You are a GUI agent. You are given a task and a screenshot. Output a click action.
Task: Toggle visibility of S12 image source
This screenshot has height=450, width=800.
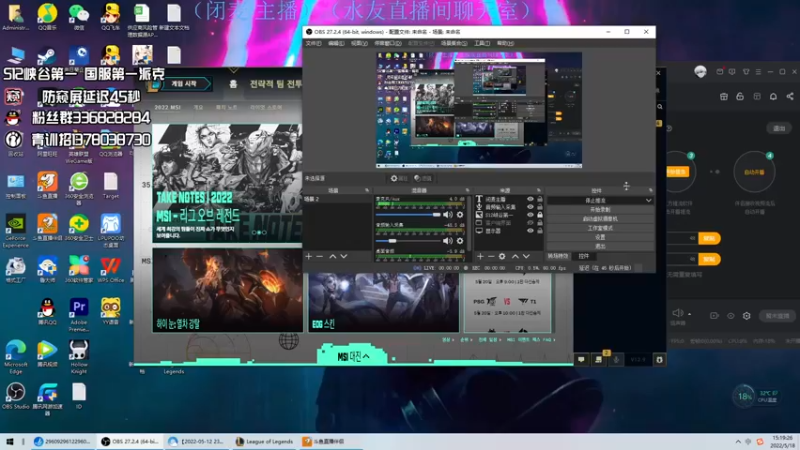(530, 215)
